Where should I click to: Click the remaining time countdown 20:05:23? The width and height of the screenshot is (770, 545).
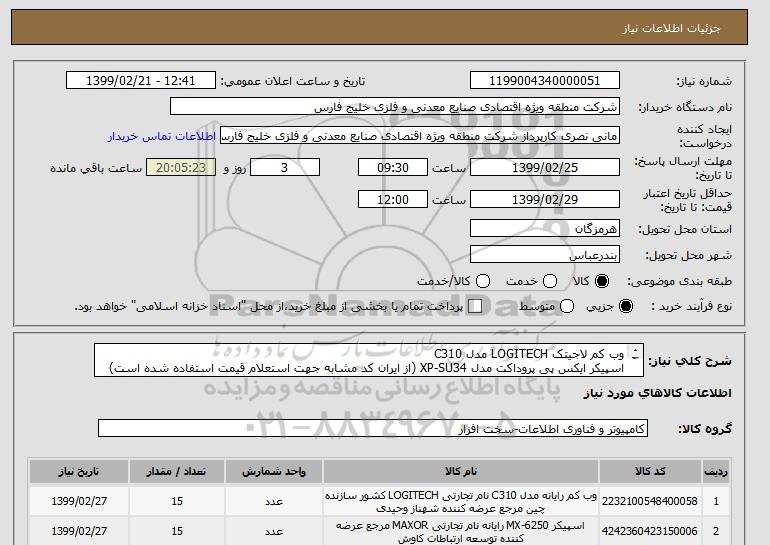tap(181, 167)
